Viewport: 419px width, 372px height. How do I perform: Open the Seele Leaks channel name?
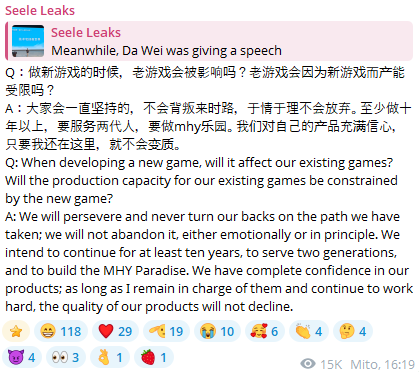[40, 10]
